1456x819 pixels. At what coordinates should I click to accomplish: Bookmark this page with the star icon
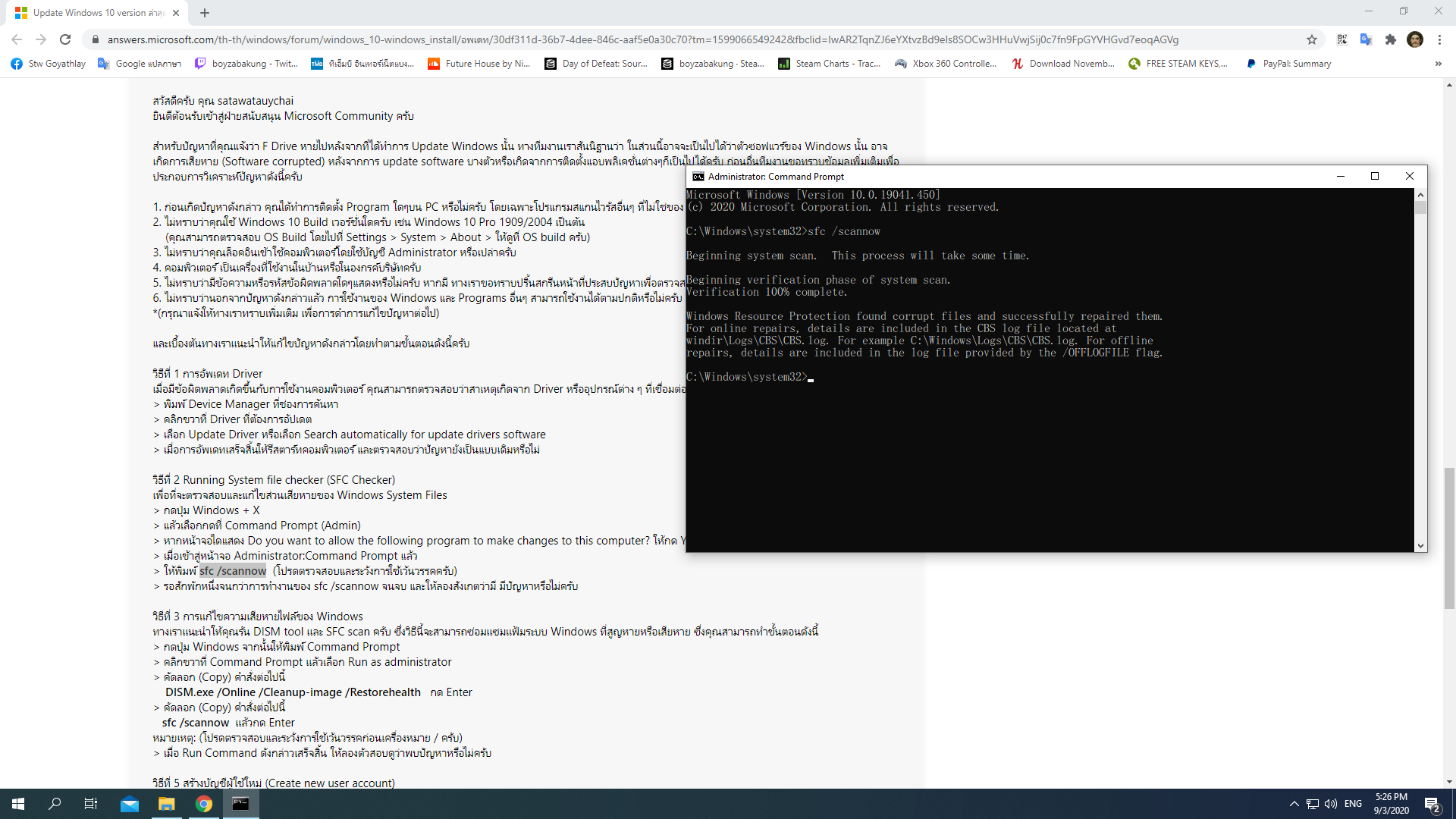tap(1312, 39)
